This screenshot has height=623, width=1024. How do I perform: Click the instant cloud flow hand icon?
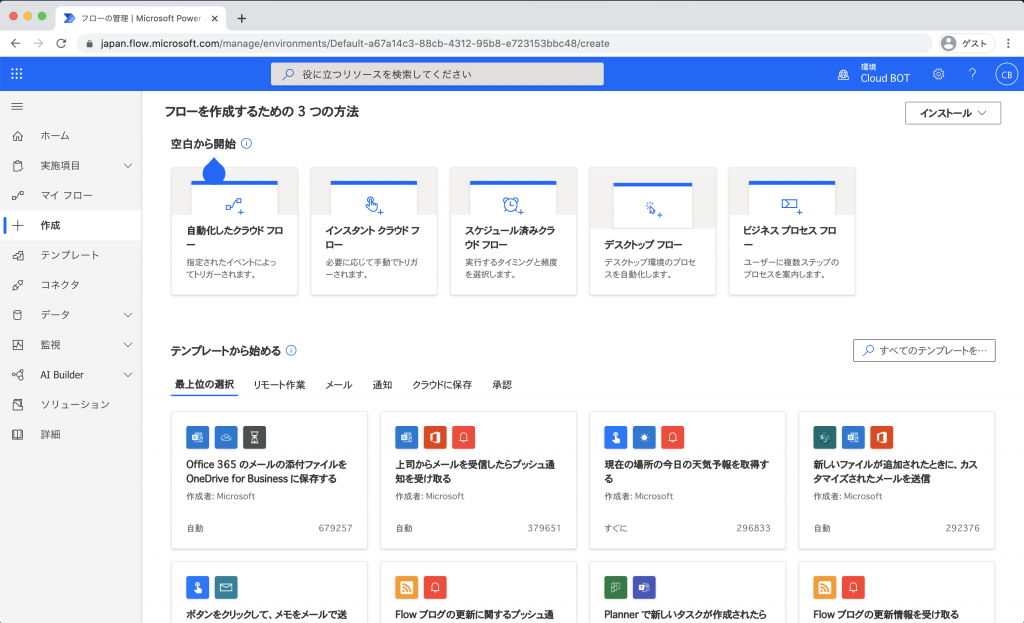click(374, 206)
